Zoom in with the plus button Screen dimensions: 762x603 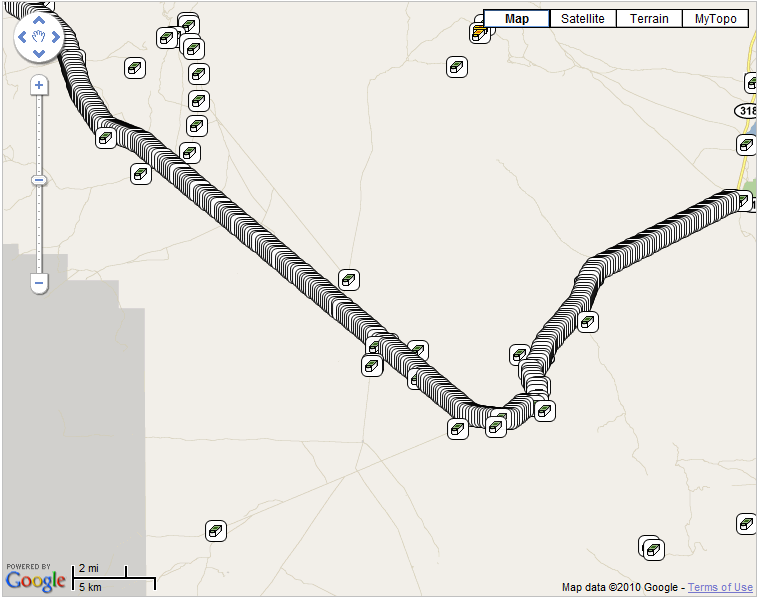click(x=39, y=86)
